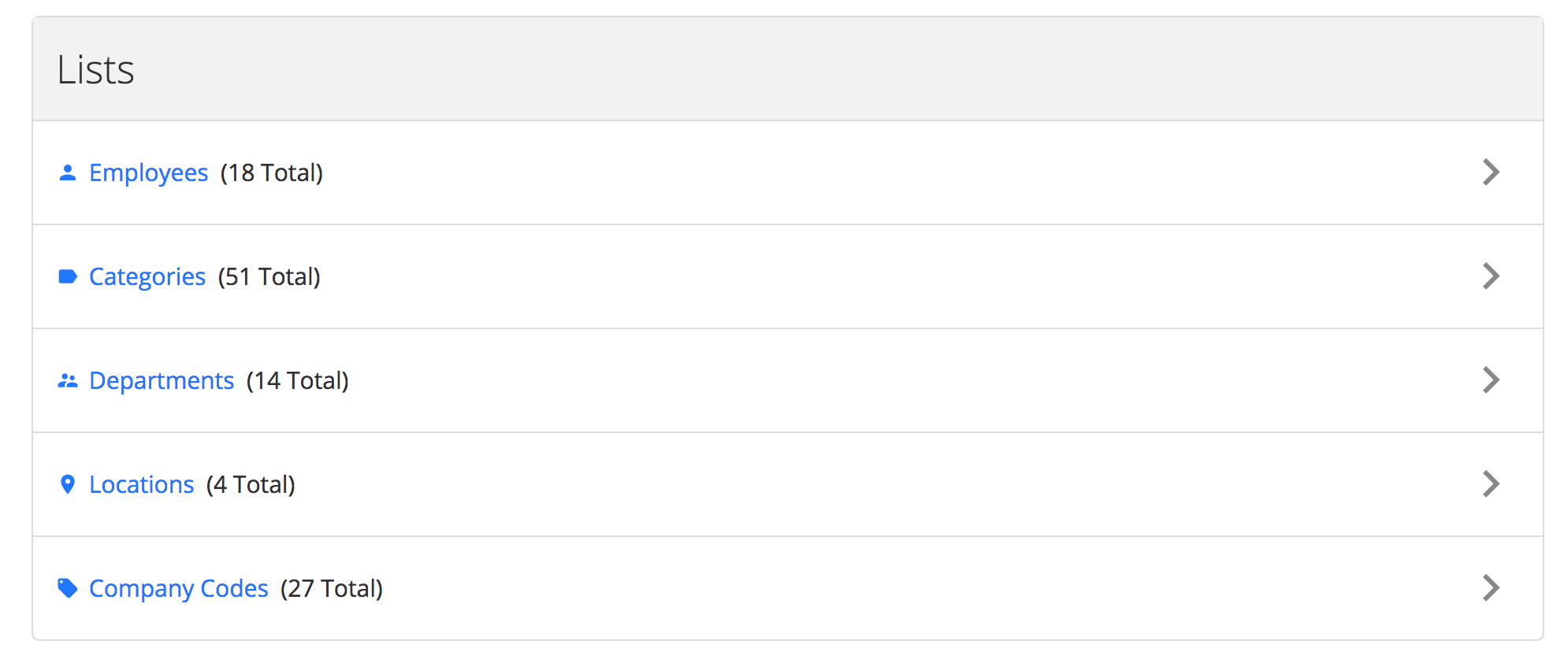Click the "(51 Total)" categories count

(x=269, y=276)
